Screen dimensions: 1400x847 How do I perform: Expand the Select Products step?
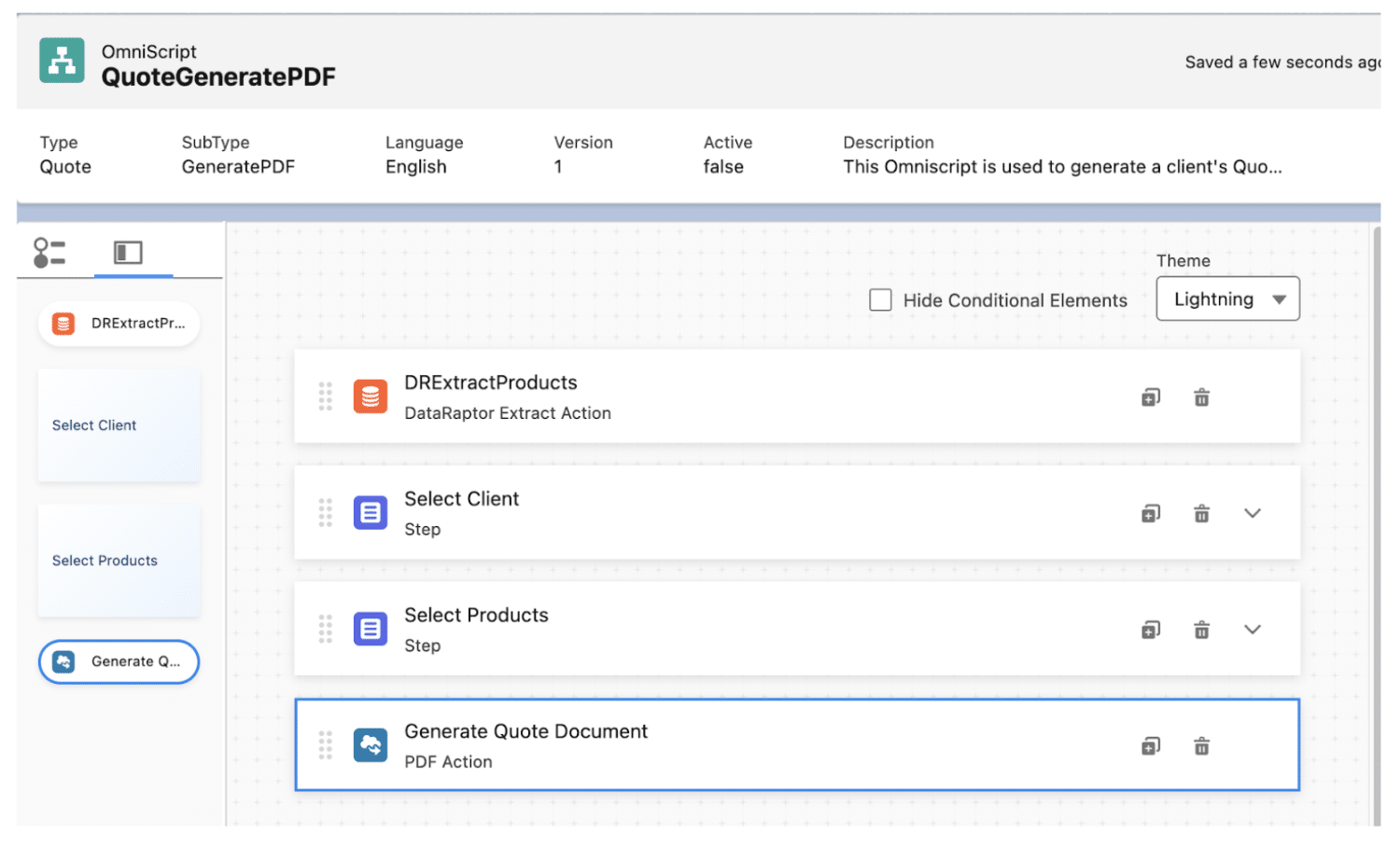click(x=1253, y=630)
